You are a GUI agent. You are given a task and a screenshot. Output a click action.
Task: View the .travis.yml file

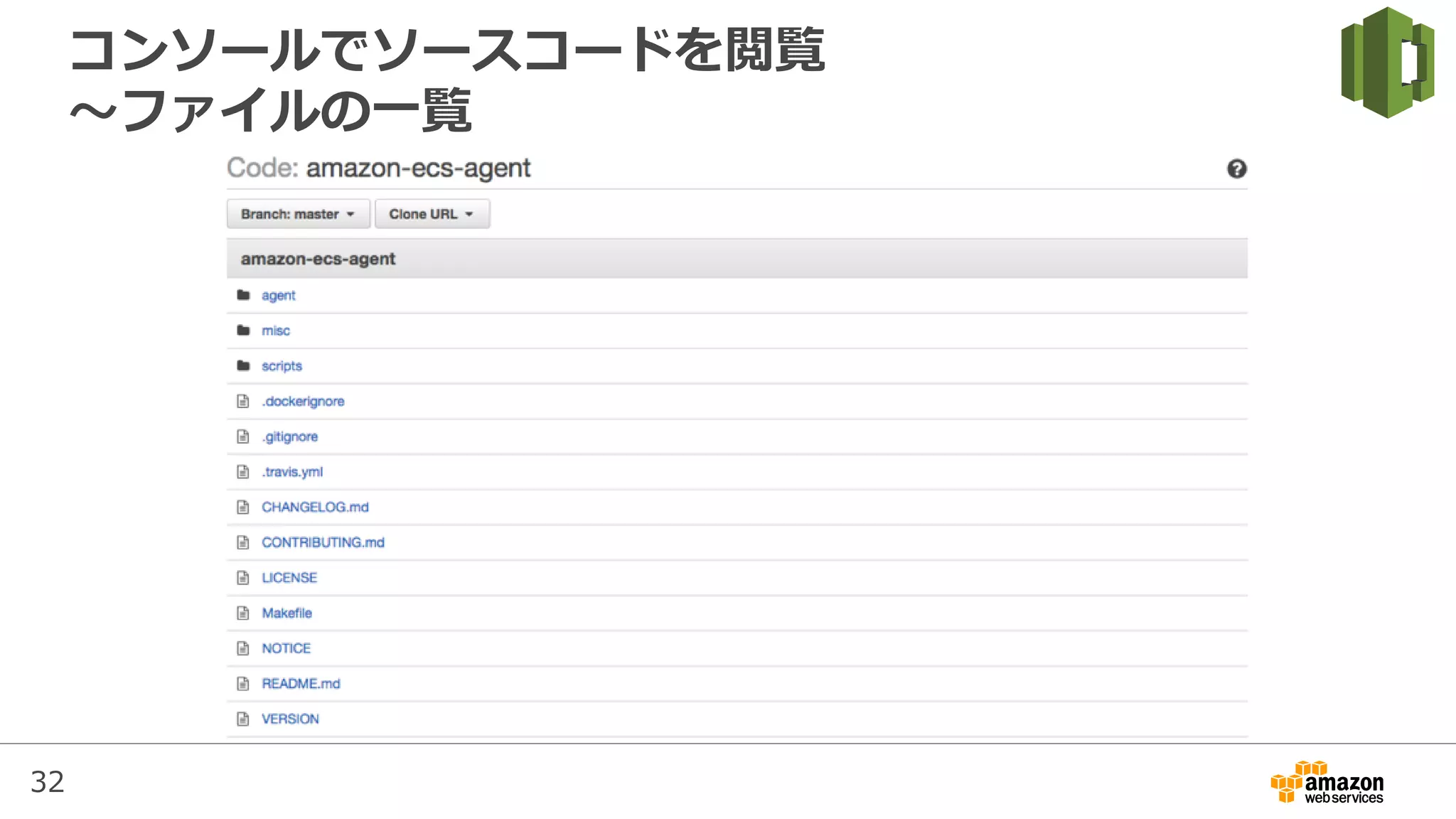pyautogui.click(x=292, y=471)
